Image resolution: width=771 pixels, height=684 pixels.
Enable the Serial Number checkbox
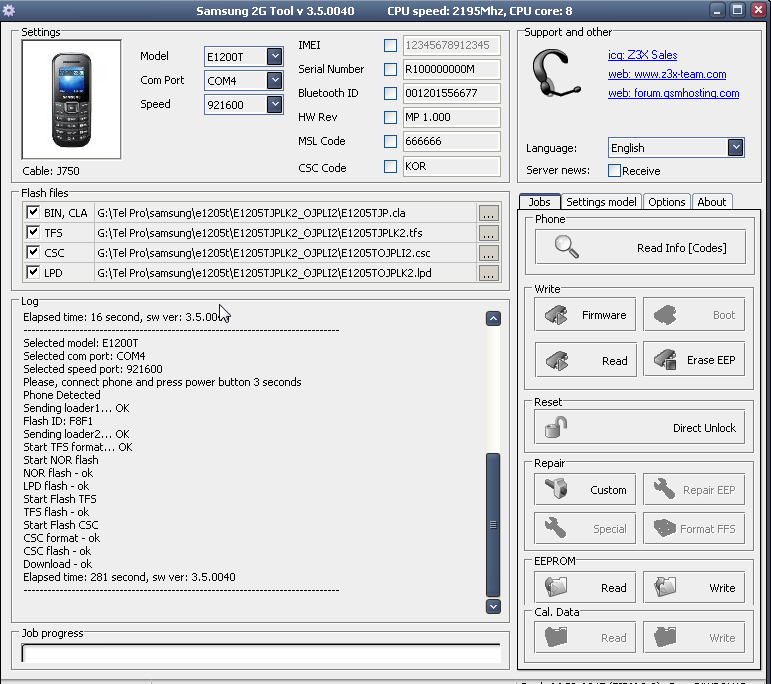(390, 69)
